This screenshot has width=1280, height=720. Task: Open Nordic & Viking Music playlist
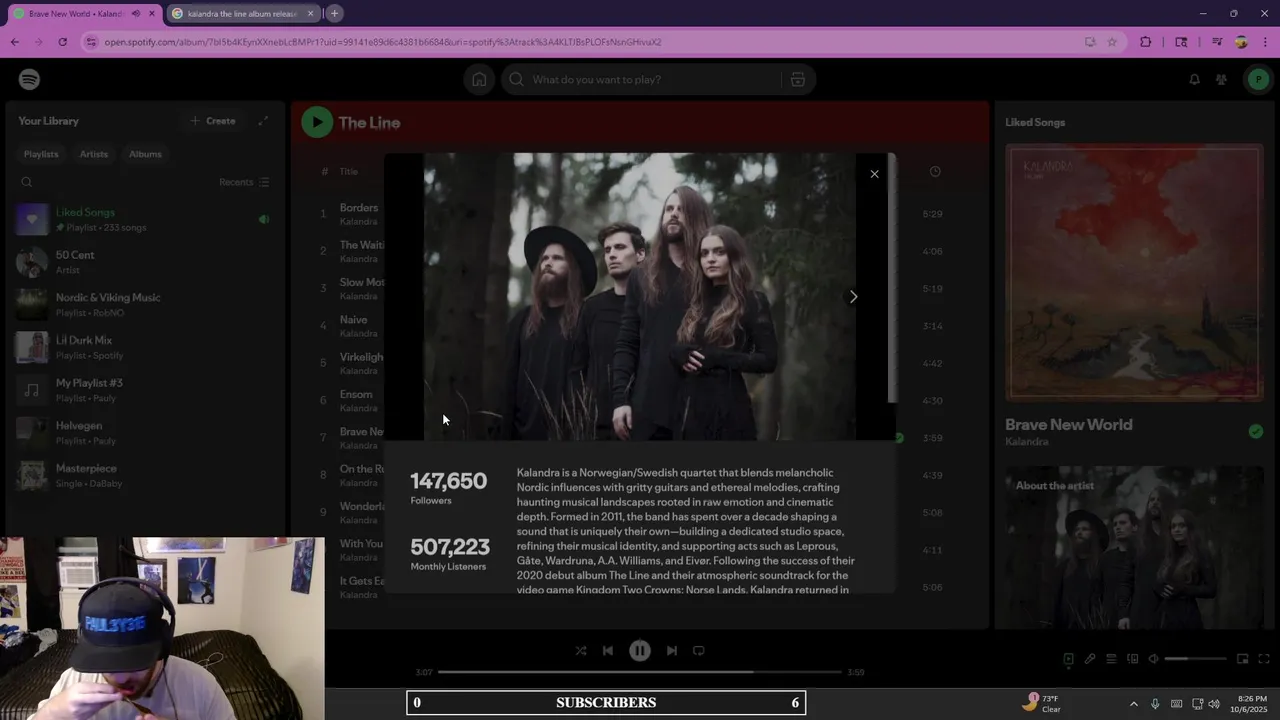pos(143,305)
